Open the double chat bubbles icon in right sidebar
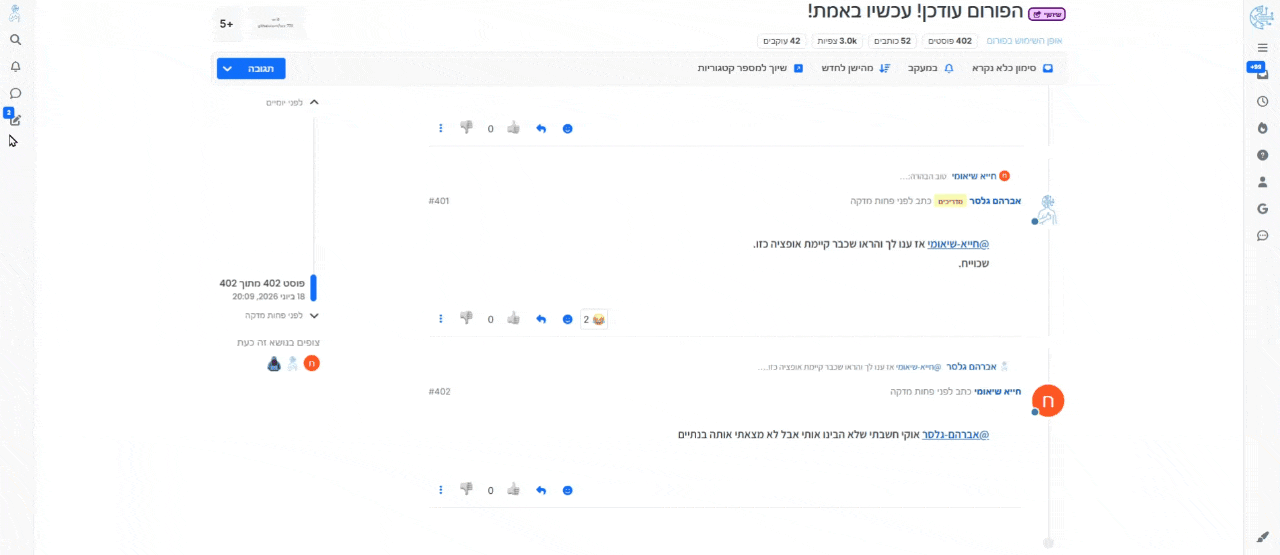Viewport: 1280px width, 555px height. pyautogui.click(x=1262, y=236)
